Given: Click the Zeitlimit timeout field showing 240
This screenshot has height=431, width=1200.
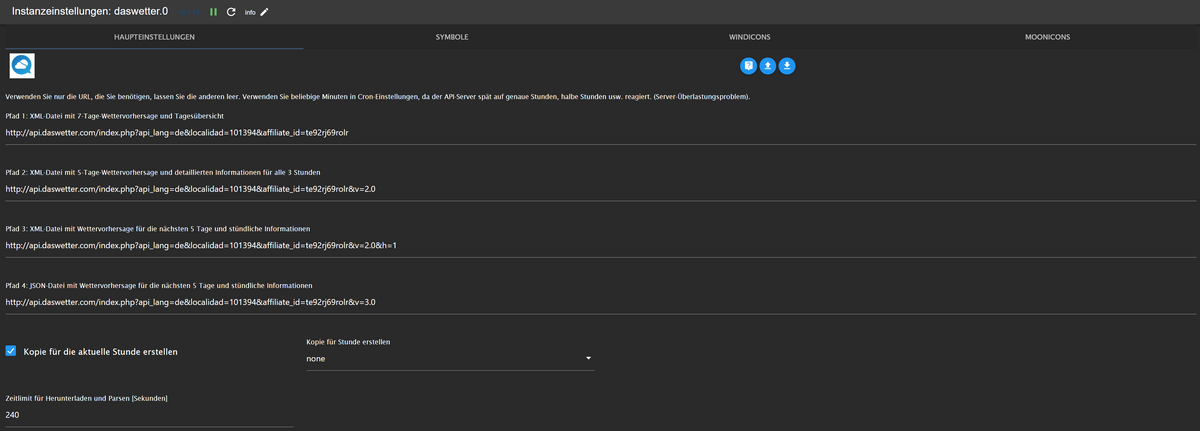Looking at the screenshot, I should pos(150,415).
